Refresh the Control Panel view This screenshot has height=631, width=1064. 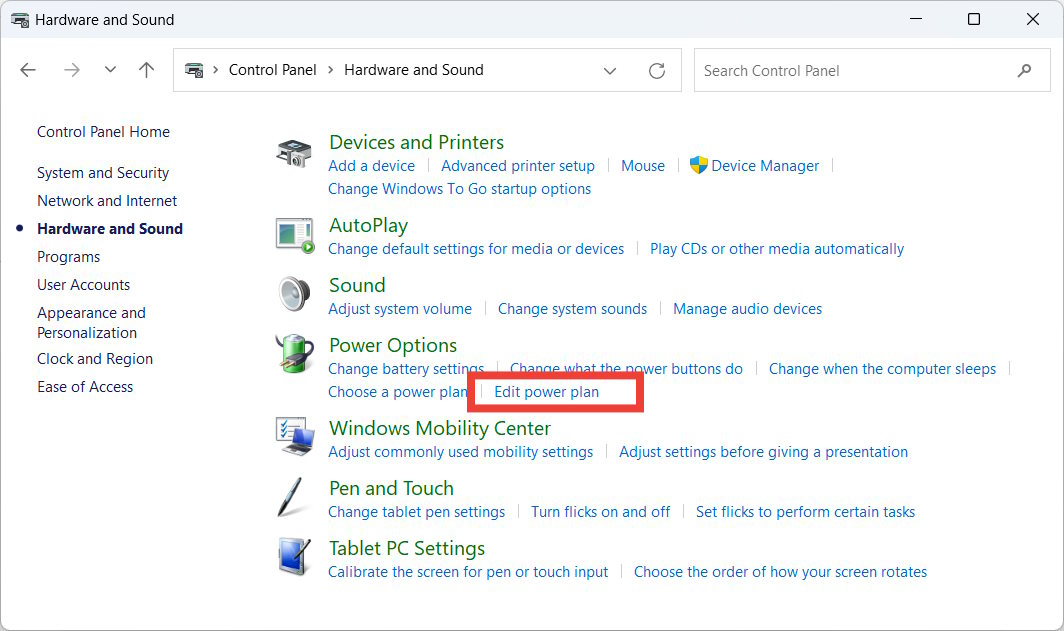(x=657, y=70)
